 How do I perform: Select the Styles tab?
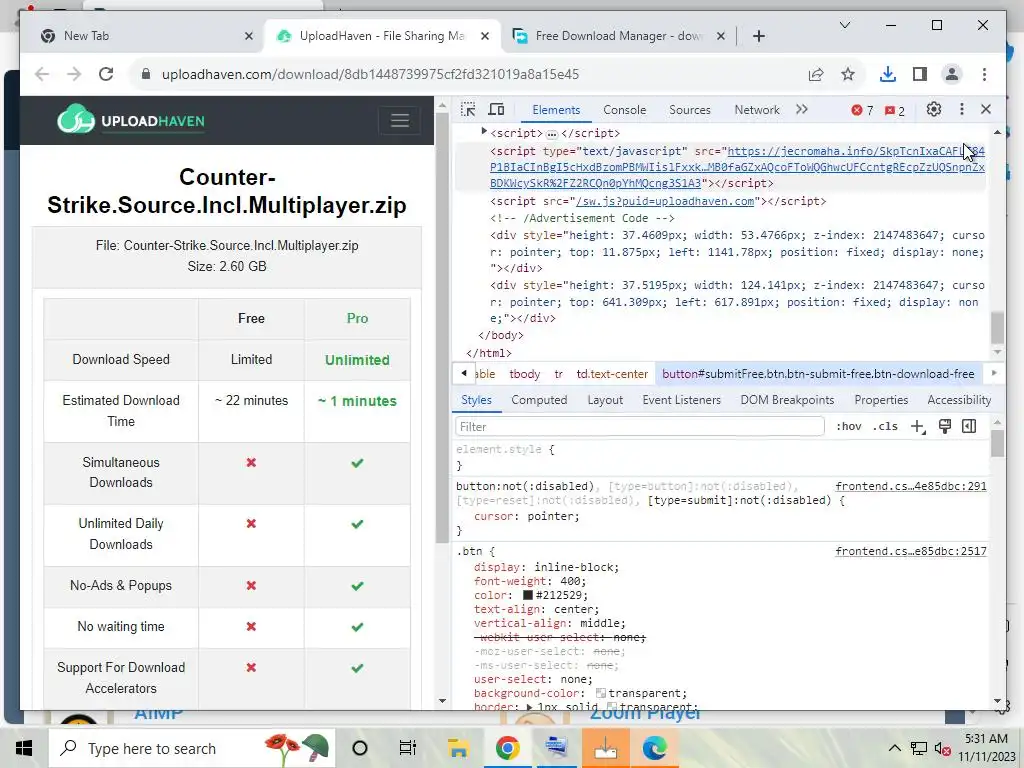click(x=476, y=400)
